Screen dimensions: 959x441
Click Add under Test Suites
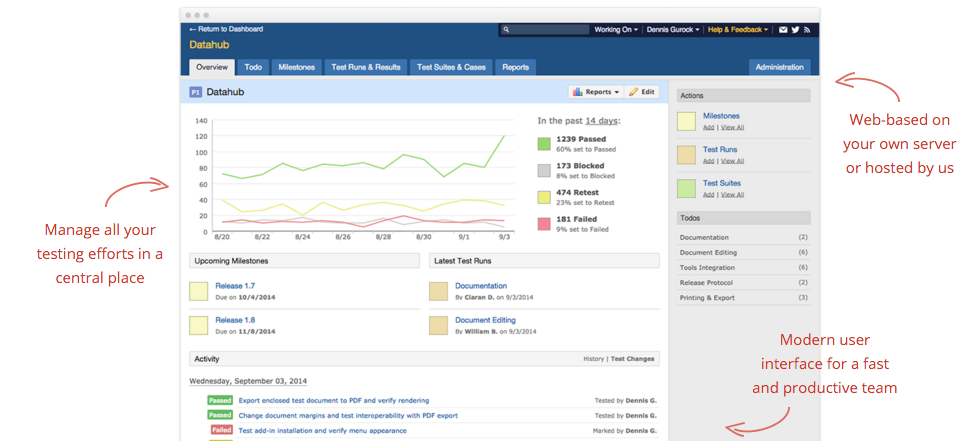(708, 195)
